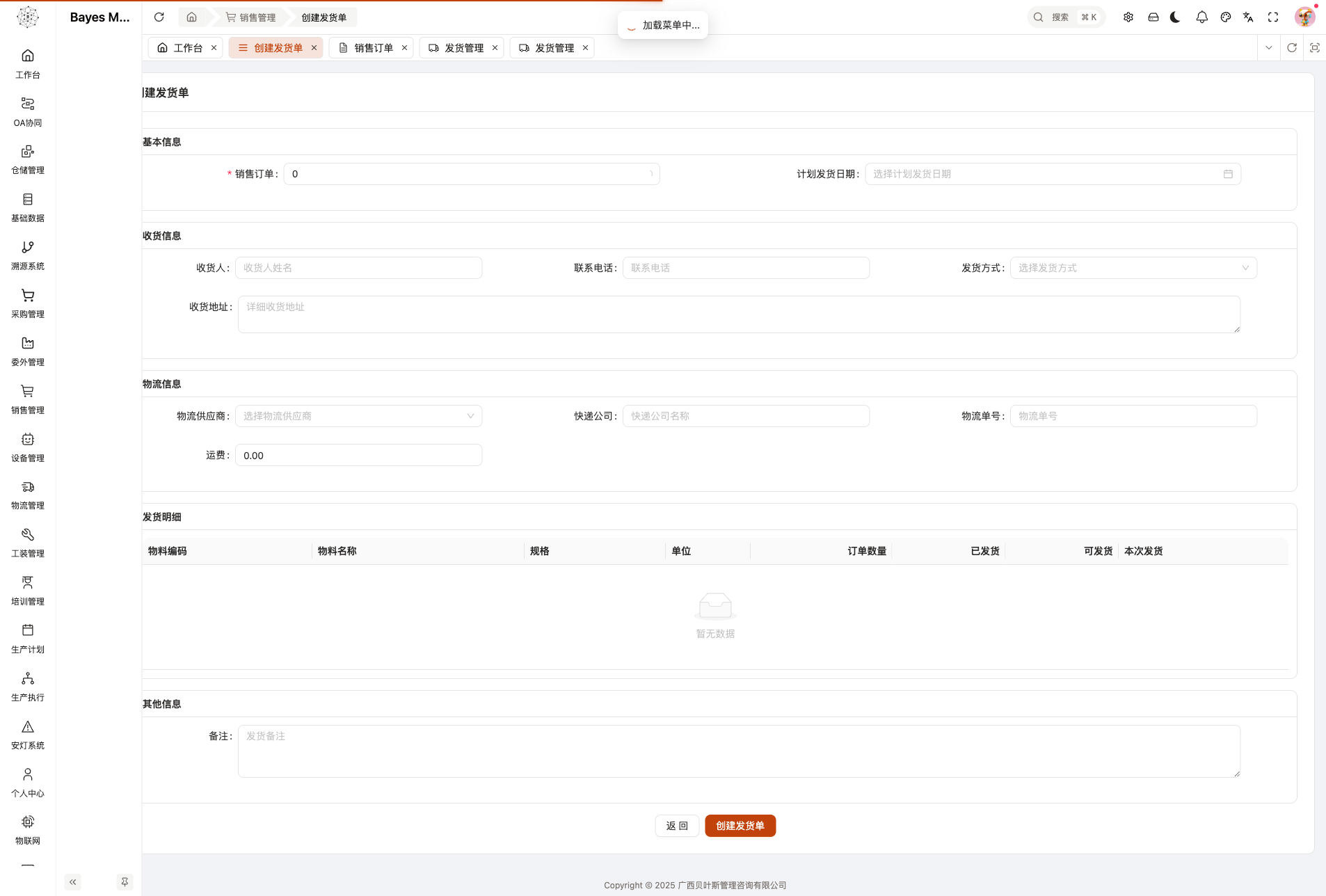Image resolution: width=1326 pixels, height=896 pixels.
Task: Close the 创建发货单 tab
Action: [314, 48]
